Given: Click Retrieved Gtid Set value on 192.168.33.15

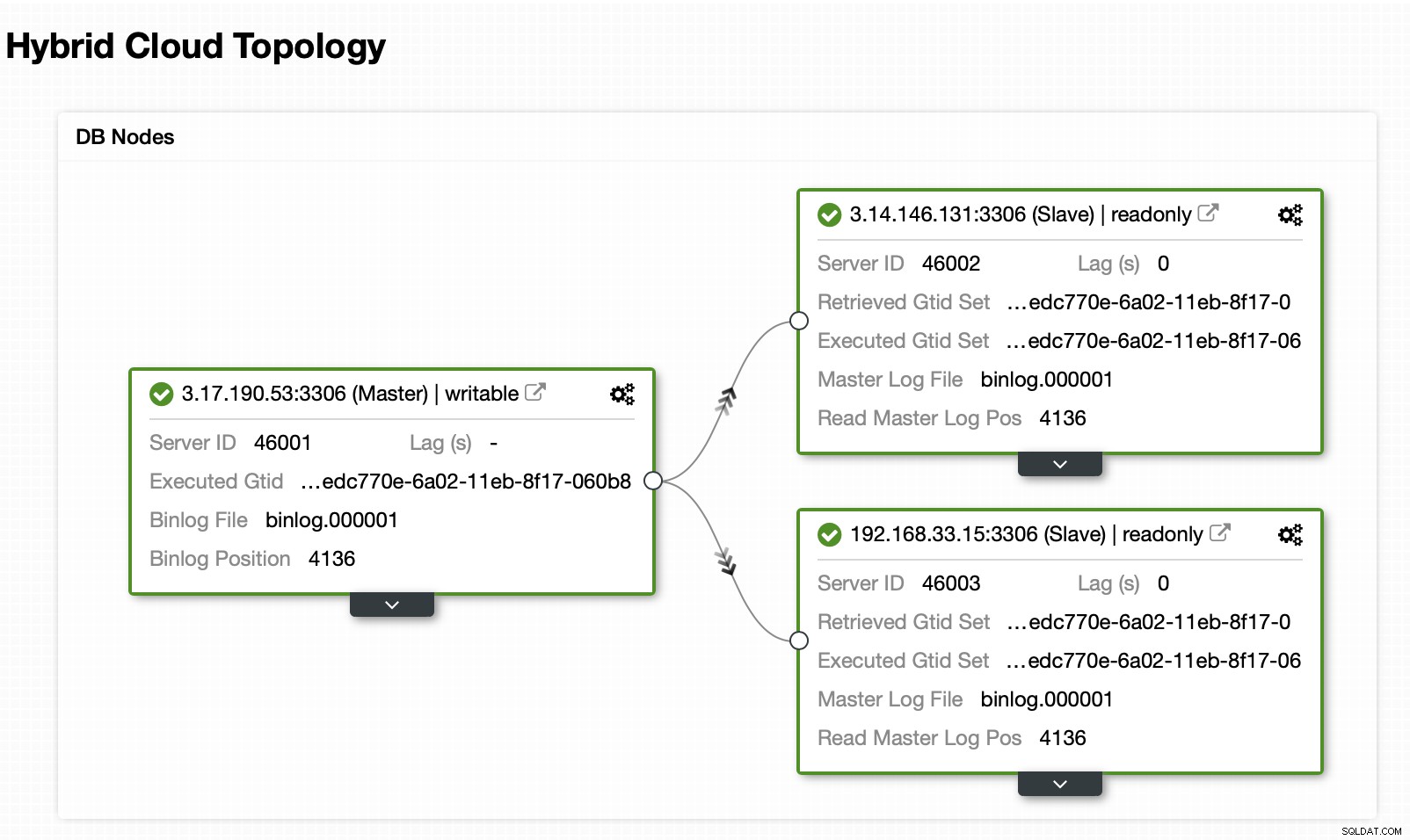Looking at the screenshot, I should pos(1149,622).
